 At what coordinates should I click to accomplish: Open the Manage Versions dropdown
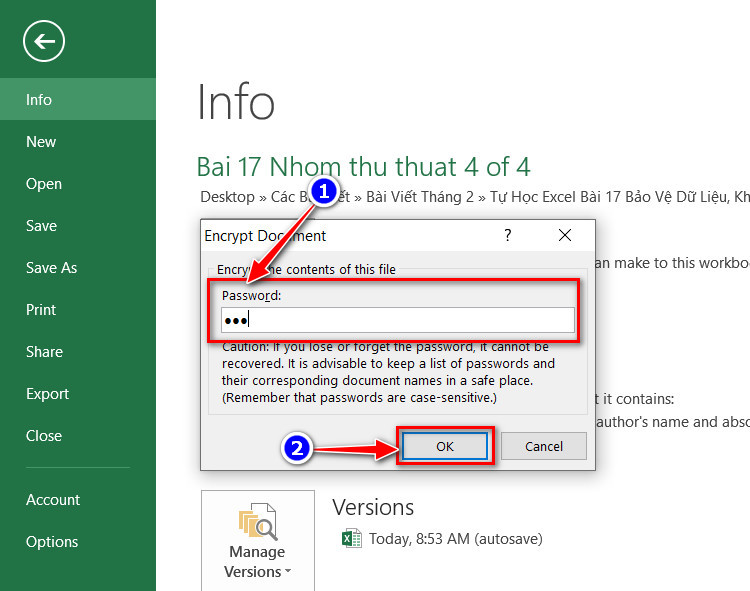(258, 540)
